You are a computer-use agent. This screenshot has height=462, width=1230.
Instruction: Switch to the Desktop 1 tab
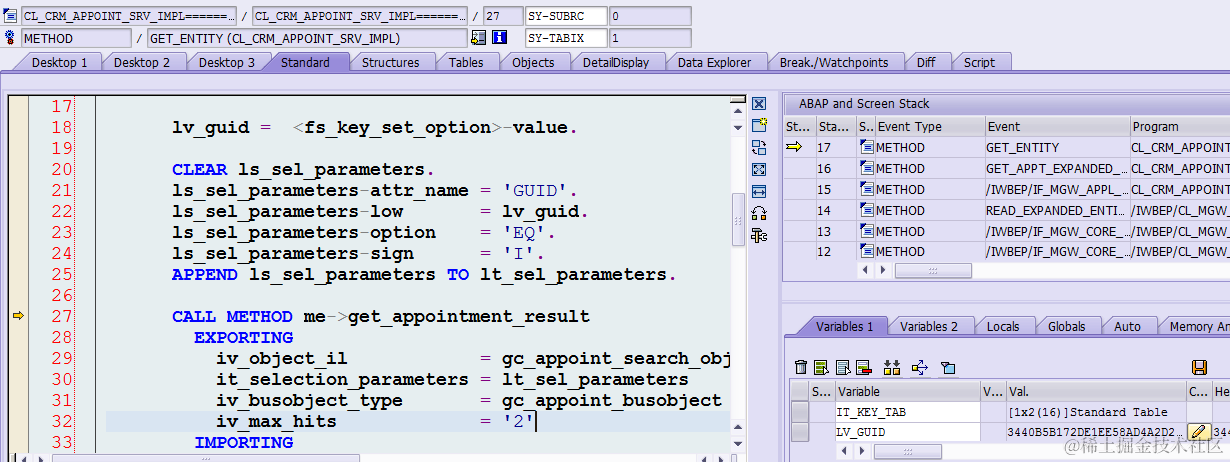pos(60,62)
